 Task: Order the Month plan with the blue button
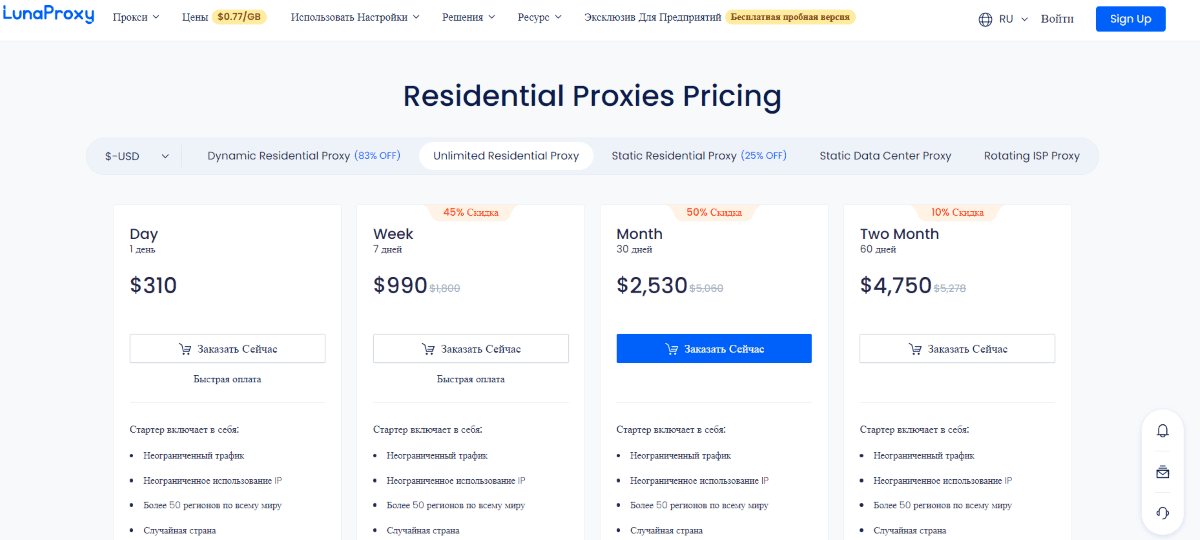pos(714,348)
